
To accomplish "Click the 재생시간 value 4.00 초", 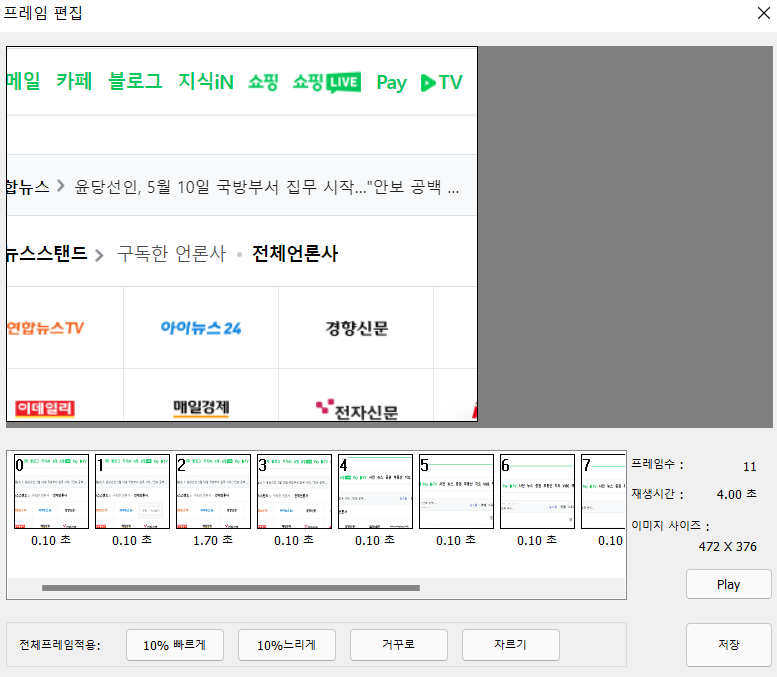I will 736,494.
